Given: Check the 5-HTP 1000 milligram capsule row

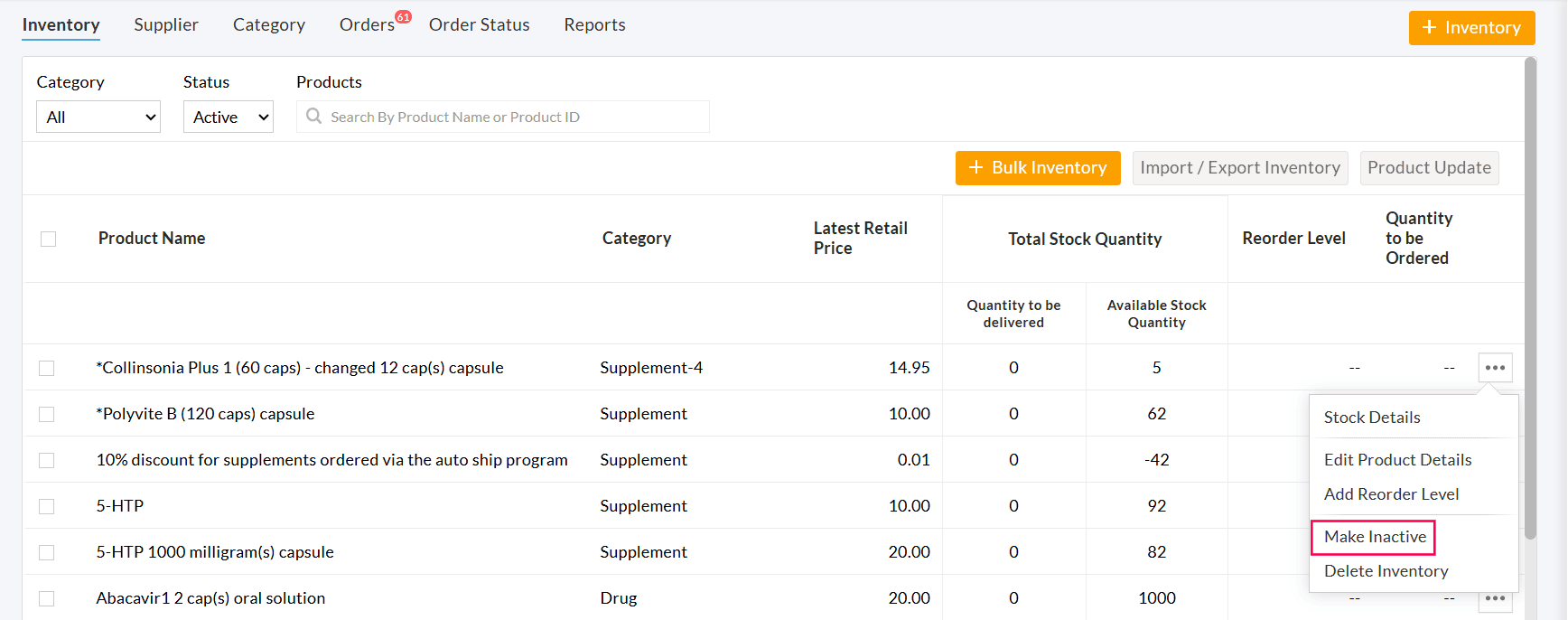Looking at the screenshot, I should point(47,552).
